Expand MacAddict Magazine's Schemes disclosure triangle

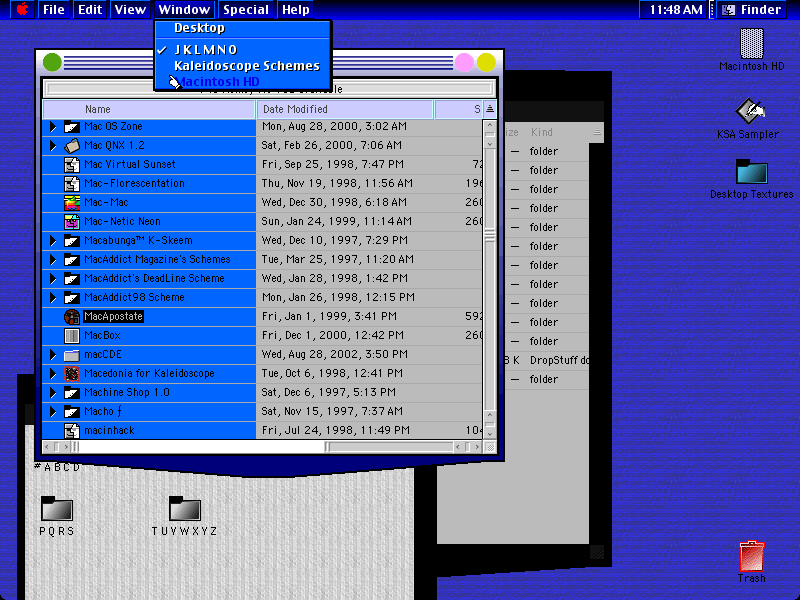tap(53, 260)
